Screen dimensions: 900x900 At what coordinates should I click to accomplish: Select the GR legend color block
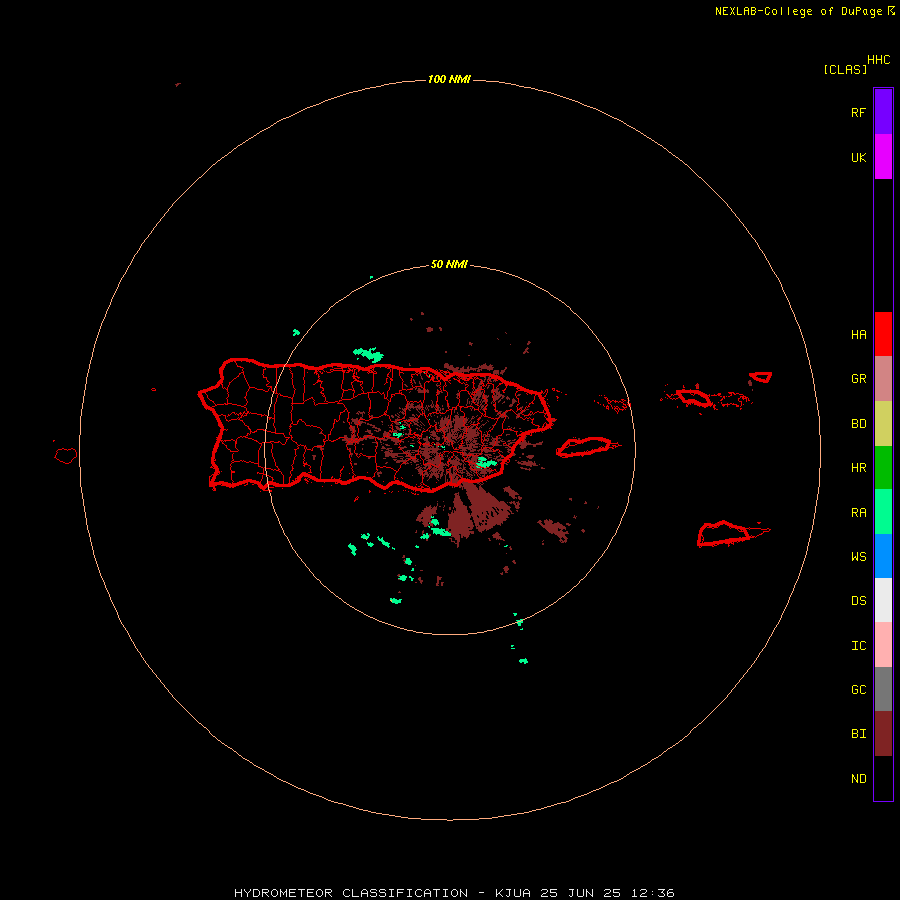pyautogui.click(x=883, y=379)
